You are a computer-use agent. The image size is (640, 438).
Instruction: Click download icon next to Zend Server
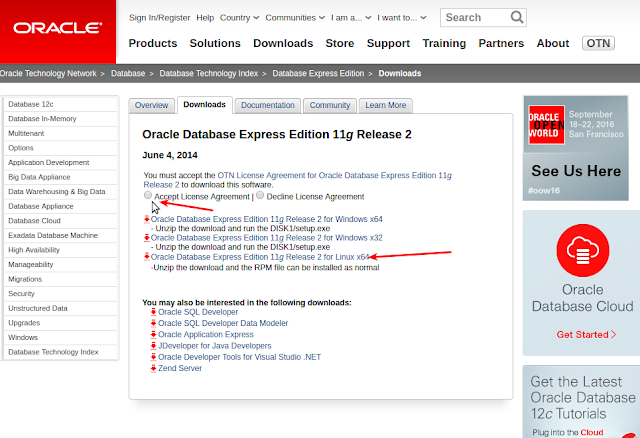[x=153, y=368]
